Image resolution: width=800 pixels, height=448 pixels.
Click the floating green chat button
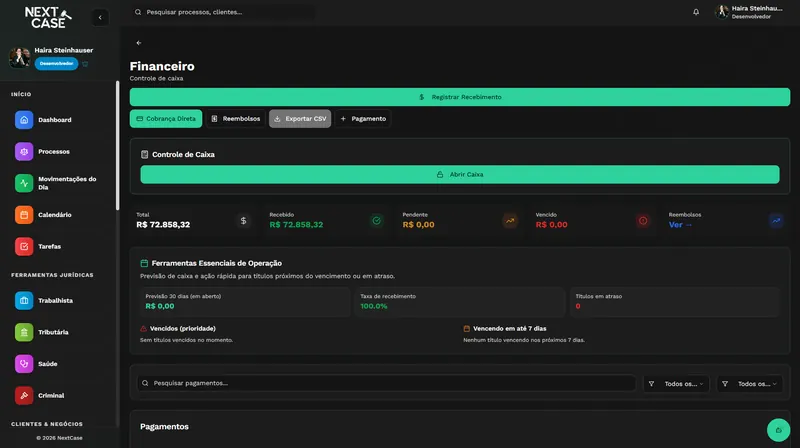tap(778, 430)
